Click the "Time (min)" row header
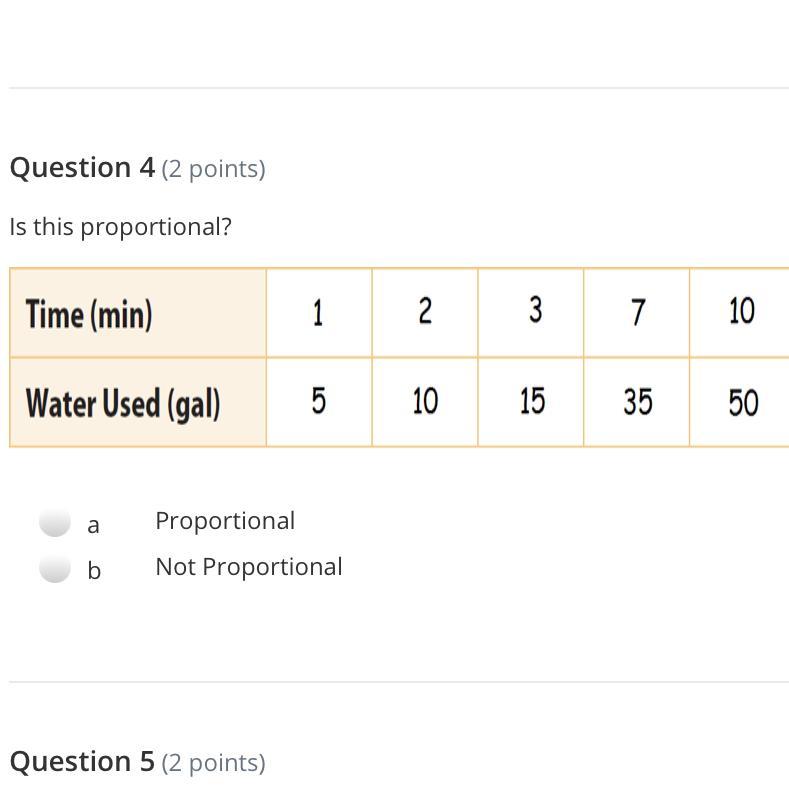 click(x=89, y=314)
